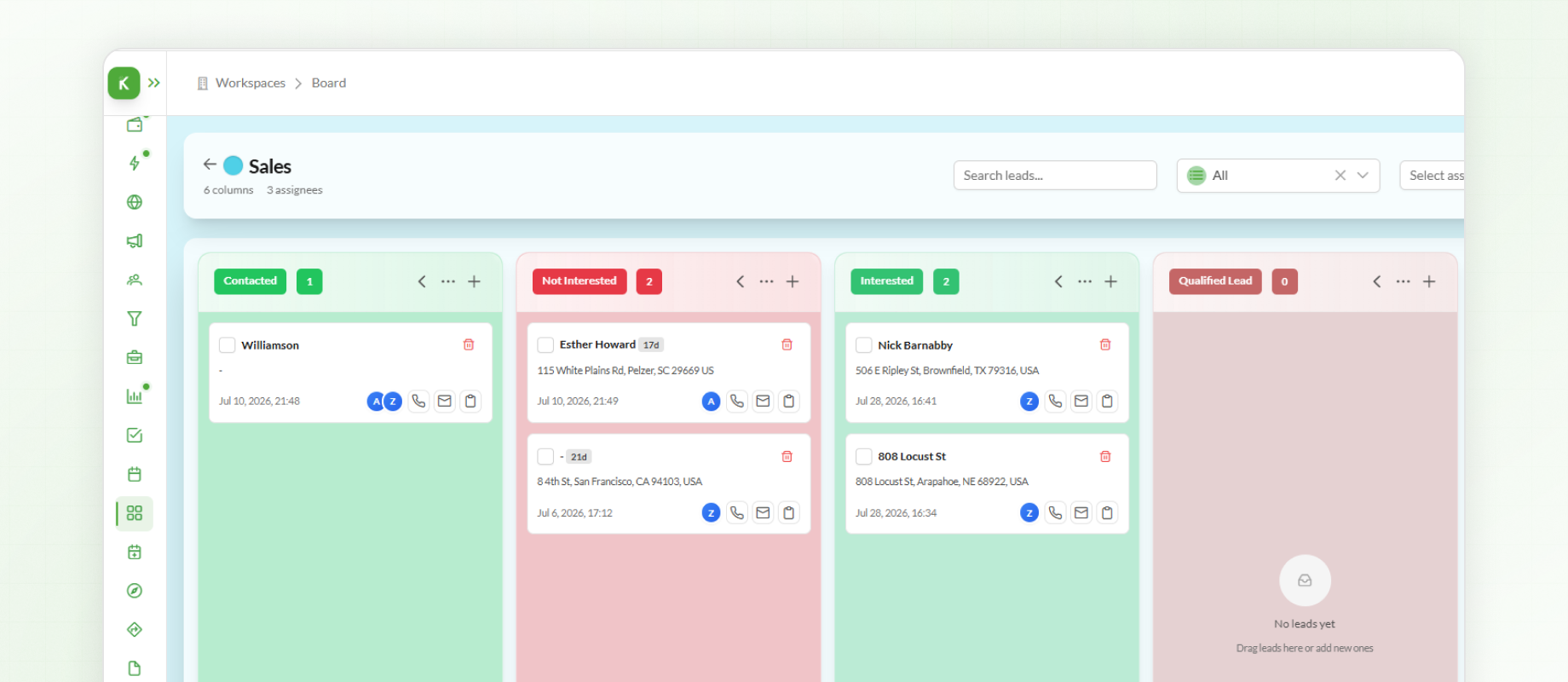Open the calendar-plus sidebar item

click(135, 552)
